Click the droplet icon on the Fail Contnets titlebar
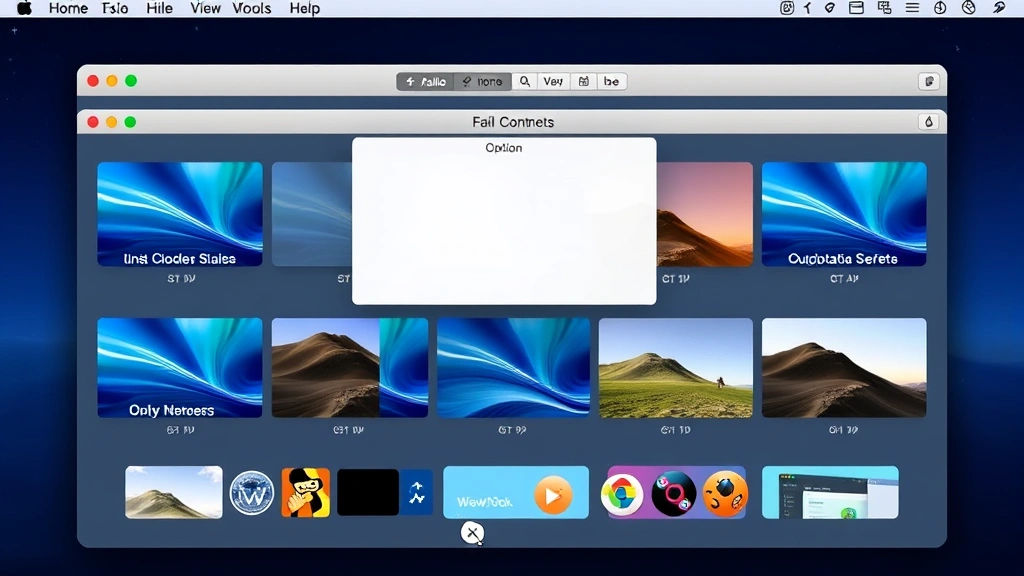 [930, 121]
